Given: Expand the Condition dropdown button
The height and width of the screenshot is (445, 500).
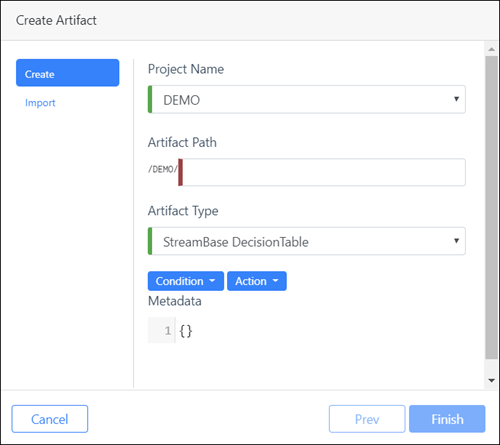Looking at the screenshot, I should click(186, 281).
